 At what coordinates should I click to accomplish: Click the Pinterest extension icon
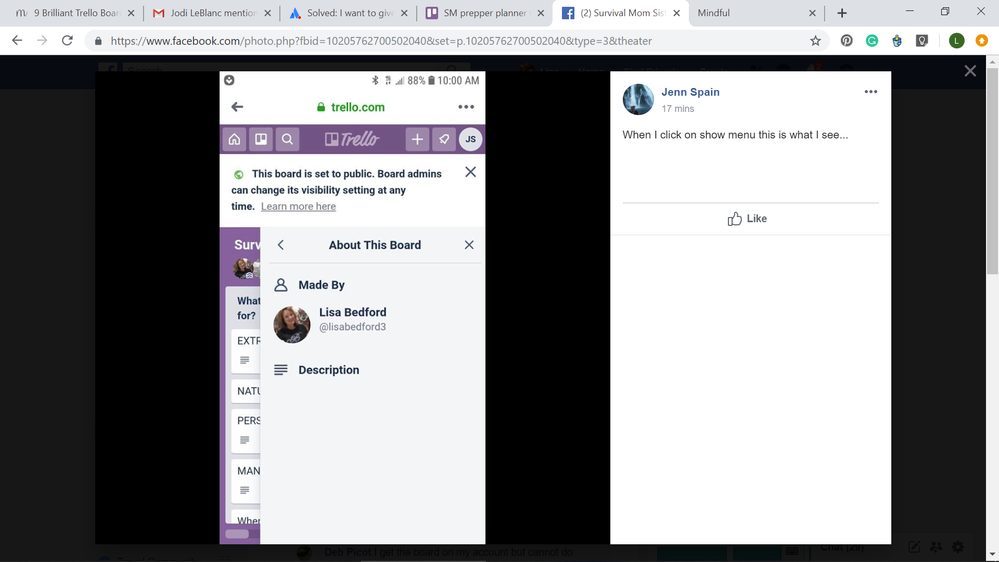[846, 41]
